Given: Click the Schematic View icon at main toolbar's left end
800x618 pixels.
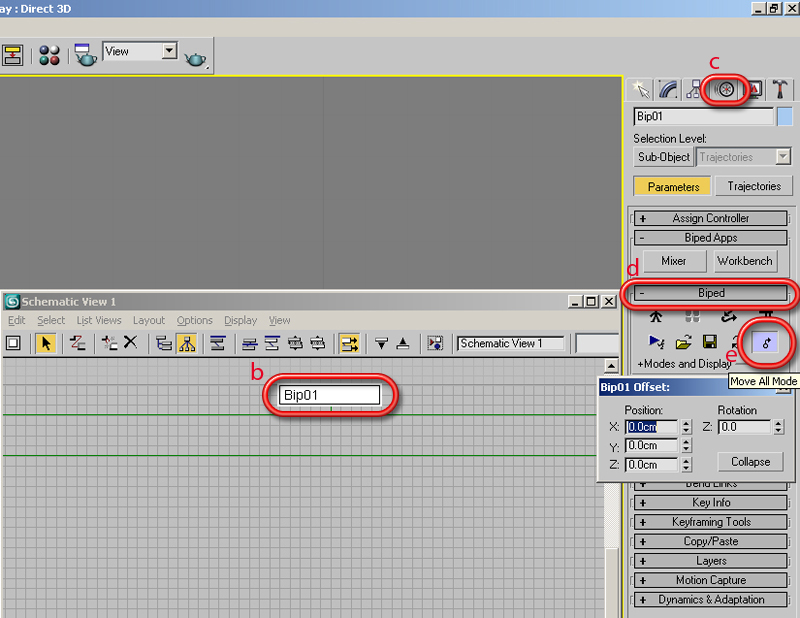Looking at the screenshot, I should tap(12, 55).
